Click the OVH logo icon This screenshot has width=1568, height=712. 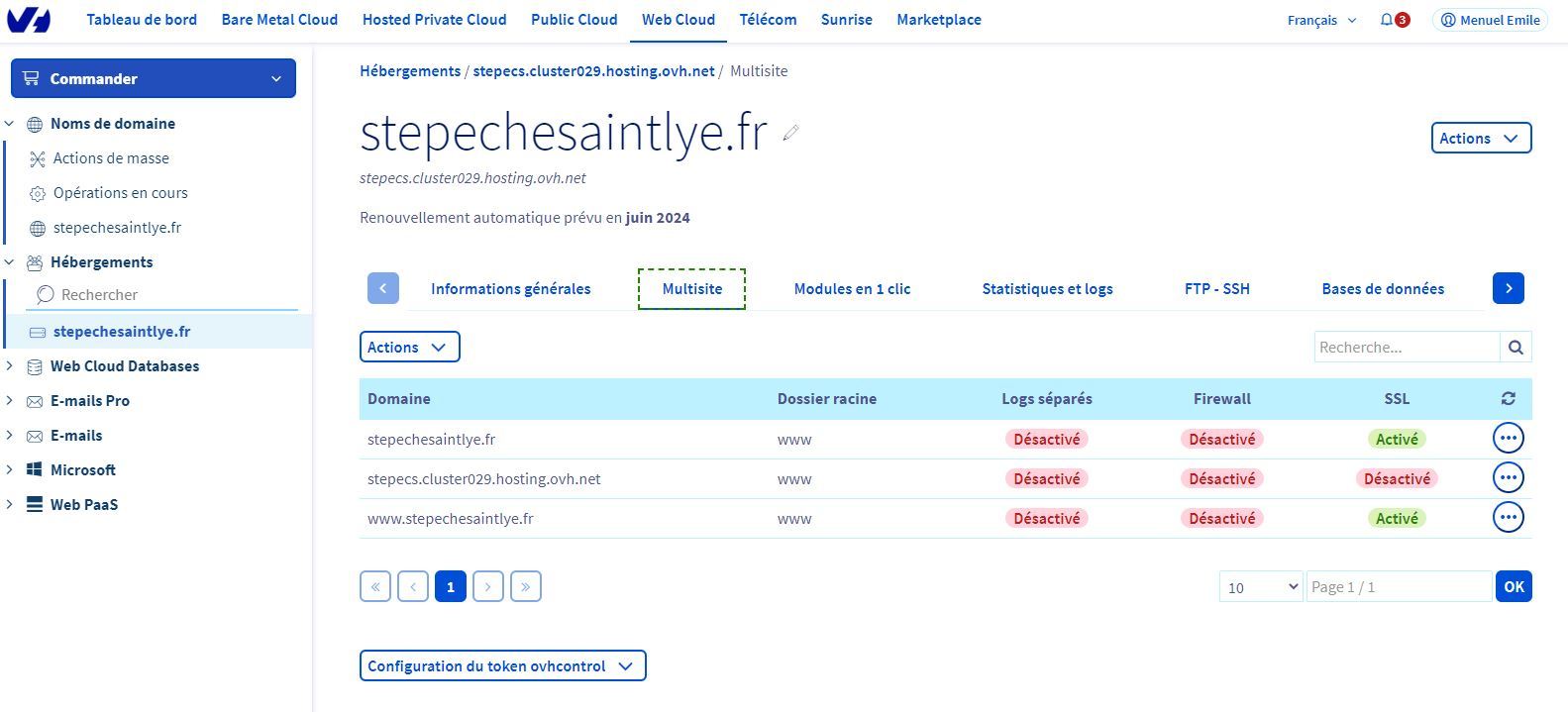pyautogui.click(x=28, y=20)
